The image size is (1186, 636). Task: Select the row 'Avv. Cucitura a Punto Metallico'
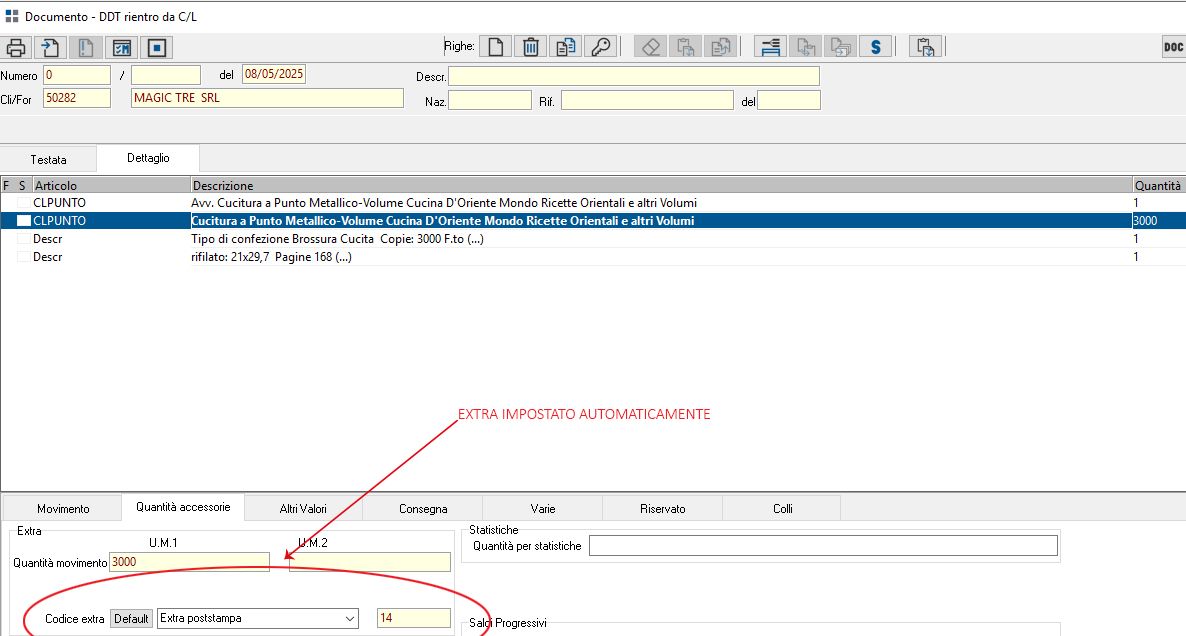593,203
